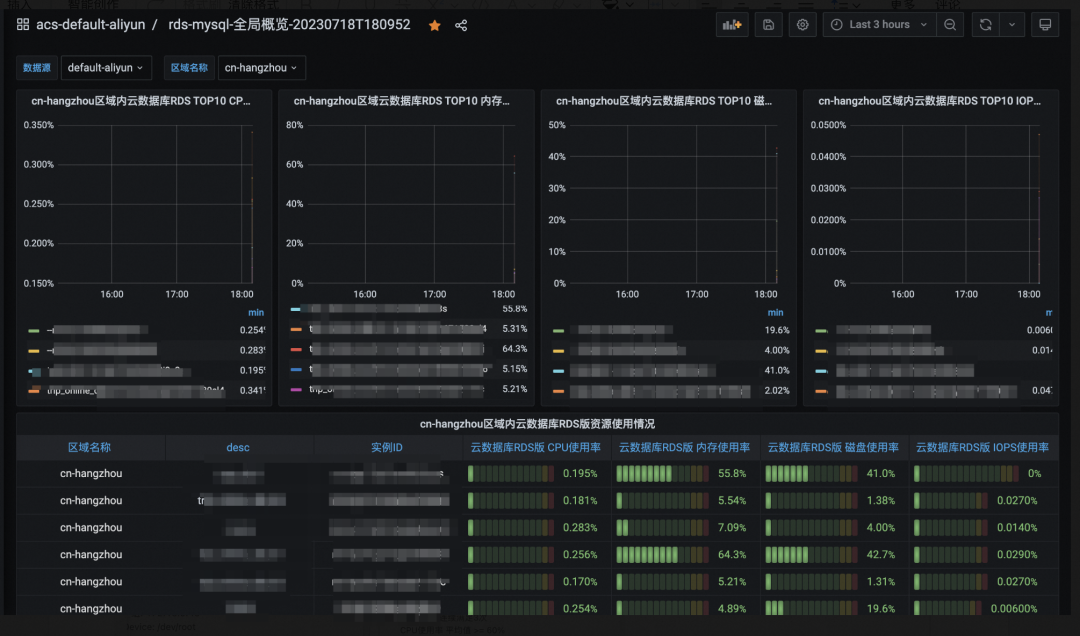Sort table by 区域名称 column header
This screenshot has width=1080, height=636.
click(90, 447)
